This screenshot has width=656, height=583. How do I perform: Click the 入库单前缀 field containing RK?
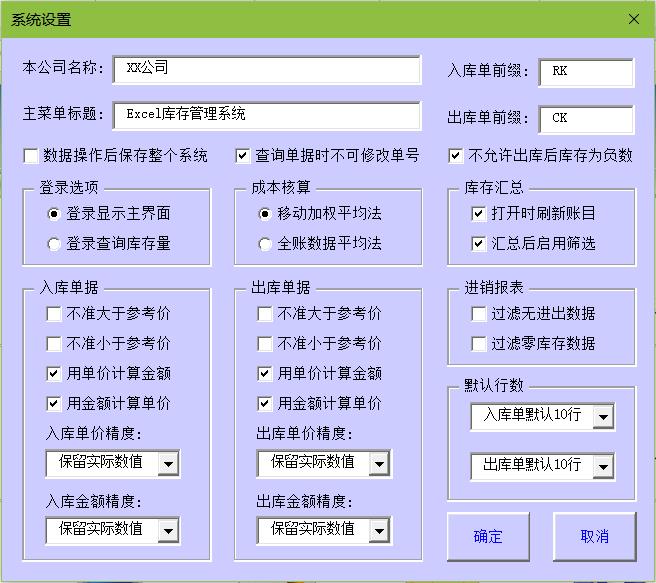click(x=586, y=72)
